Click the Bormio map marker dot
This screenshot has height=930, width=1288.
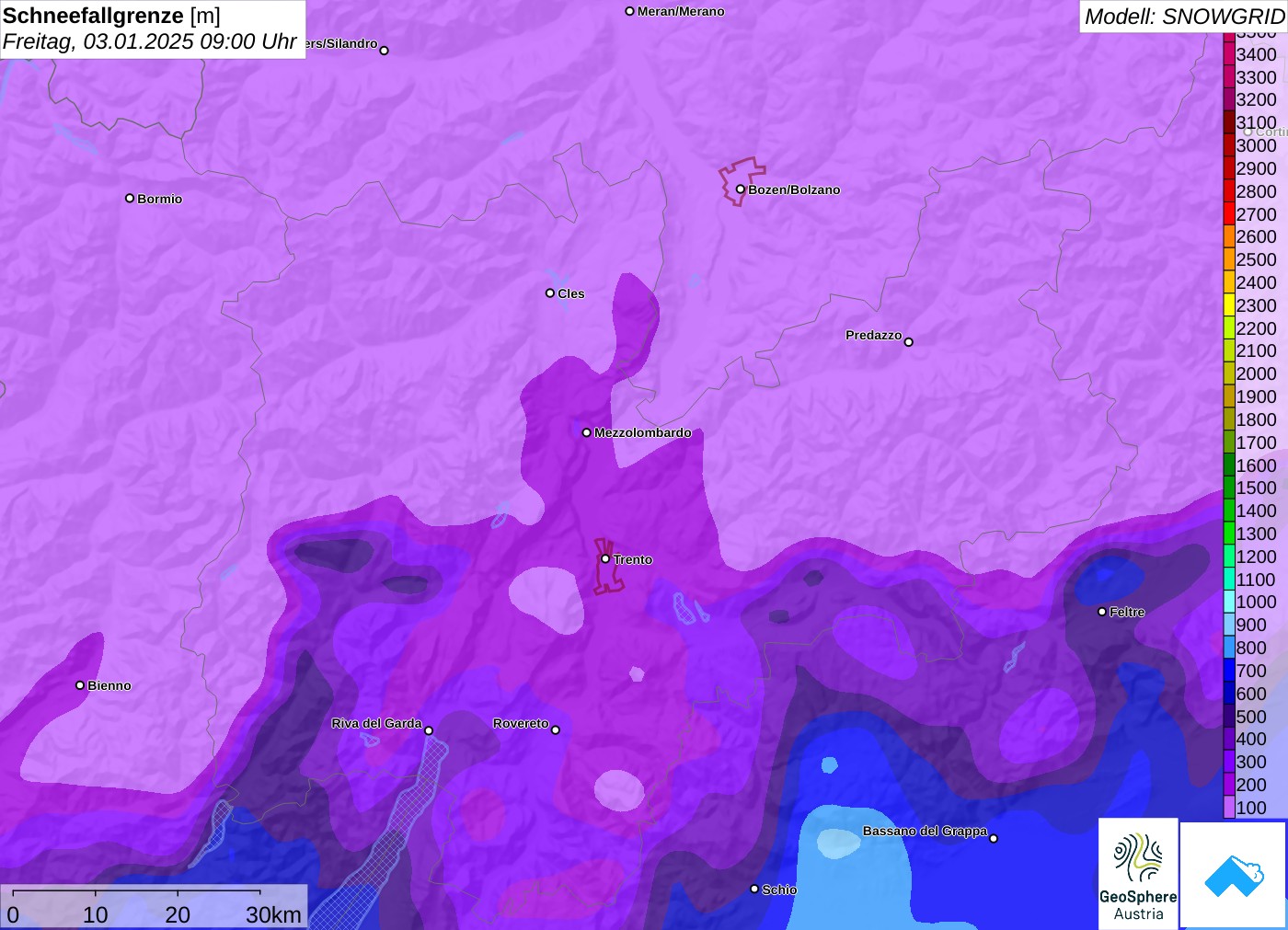pos(130,198)
